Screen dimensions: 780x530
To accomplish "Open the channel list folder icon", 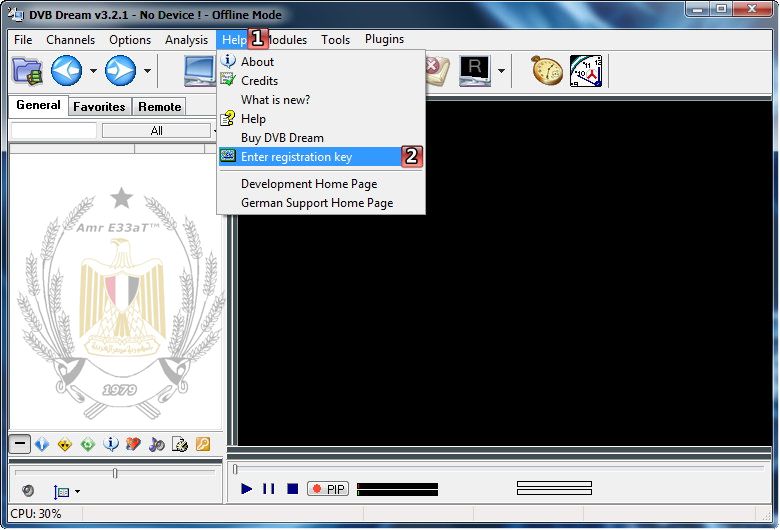I will (x=27, y=71).
